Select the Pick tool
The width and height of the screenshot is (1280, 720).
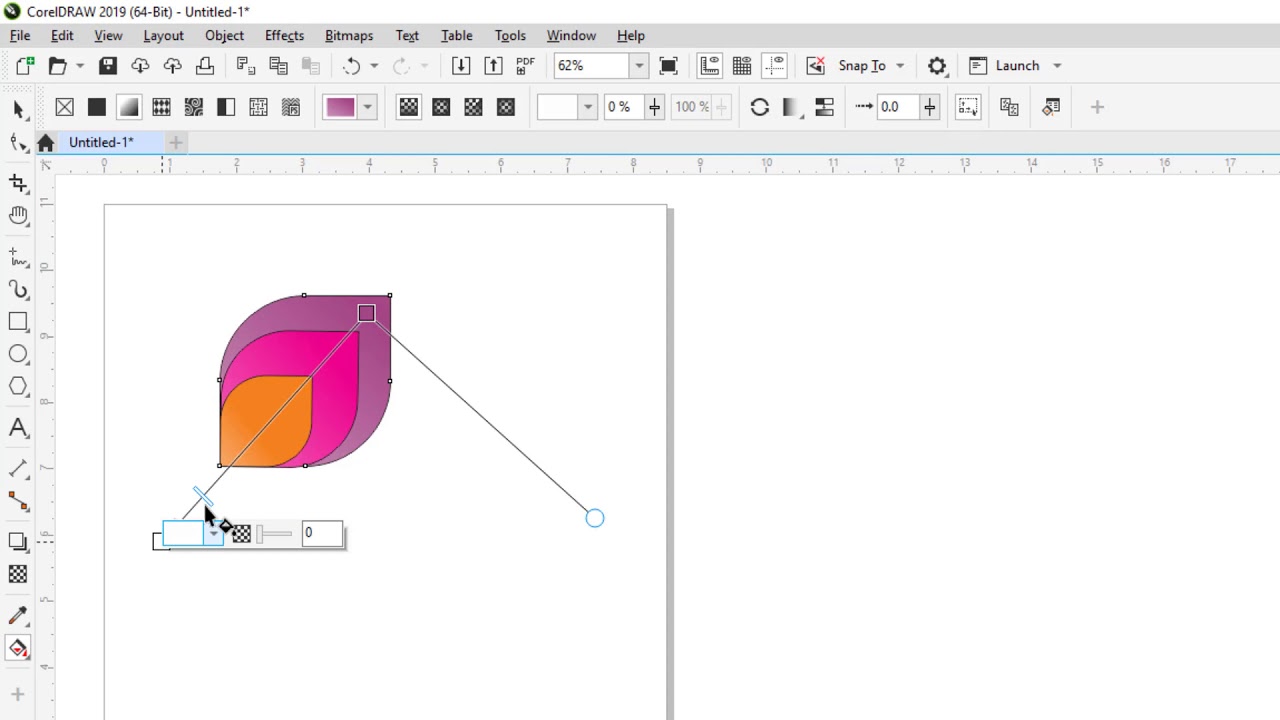[x=18, y=109]
